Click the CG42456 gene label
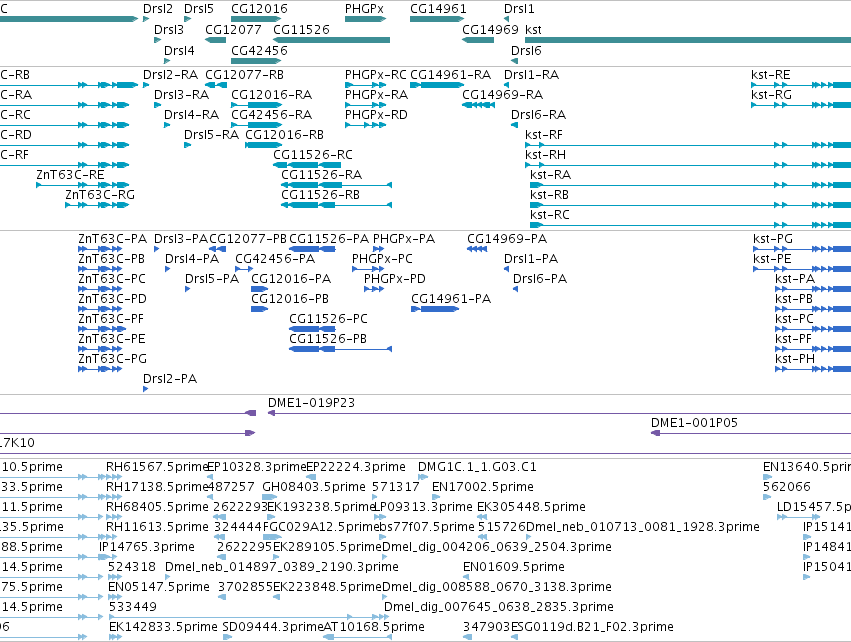The image size is (851, 642). (259, 50)
